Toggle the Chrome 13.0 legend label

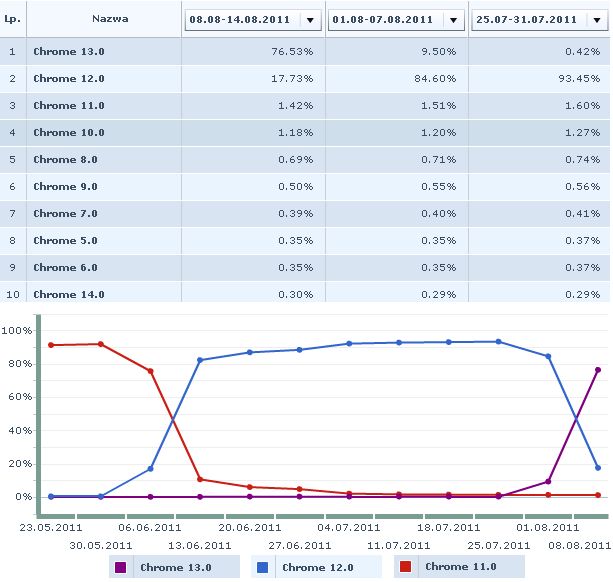click(x=176, y=567)
